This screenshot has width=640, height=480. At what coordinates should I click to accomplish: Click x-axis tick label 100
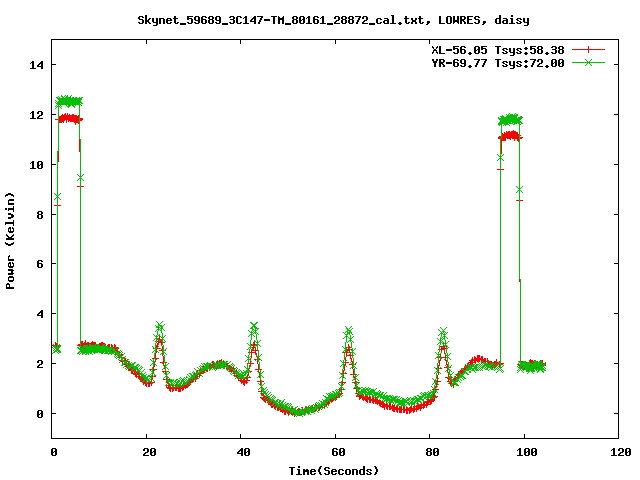(527, 452)
